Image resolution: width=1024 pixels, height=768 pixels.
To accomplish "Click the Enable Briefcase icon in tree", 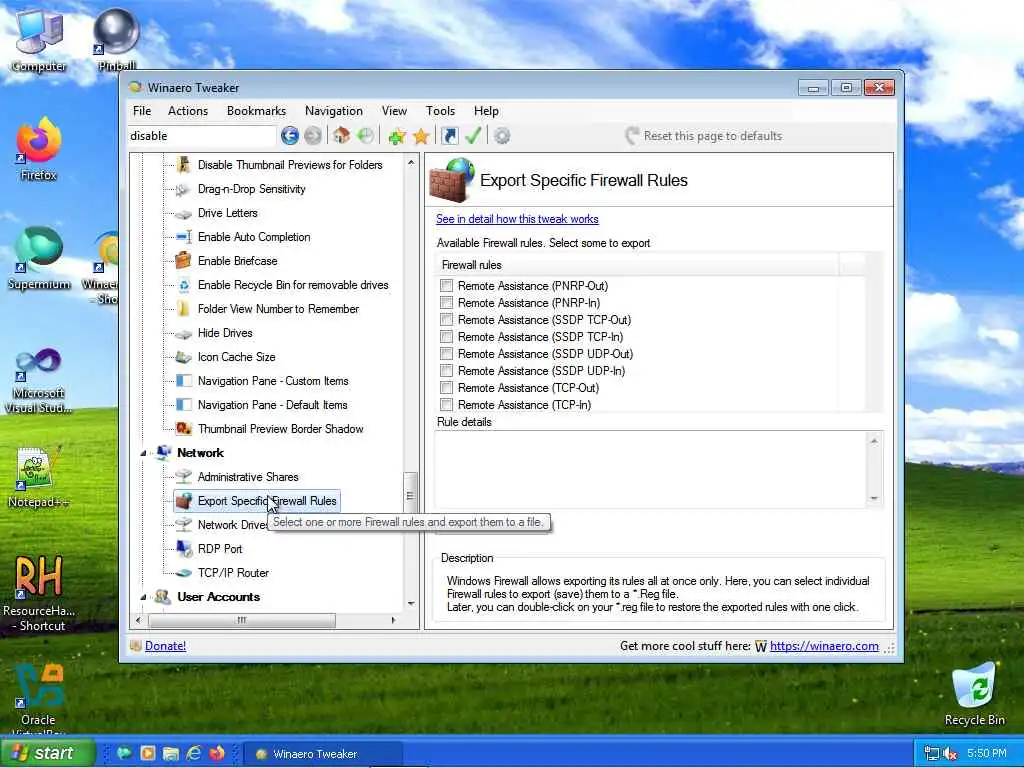I will pyautogui.click(x=184, y=261).
